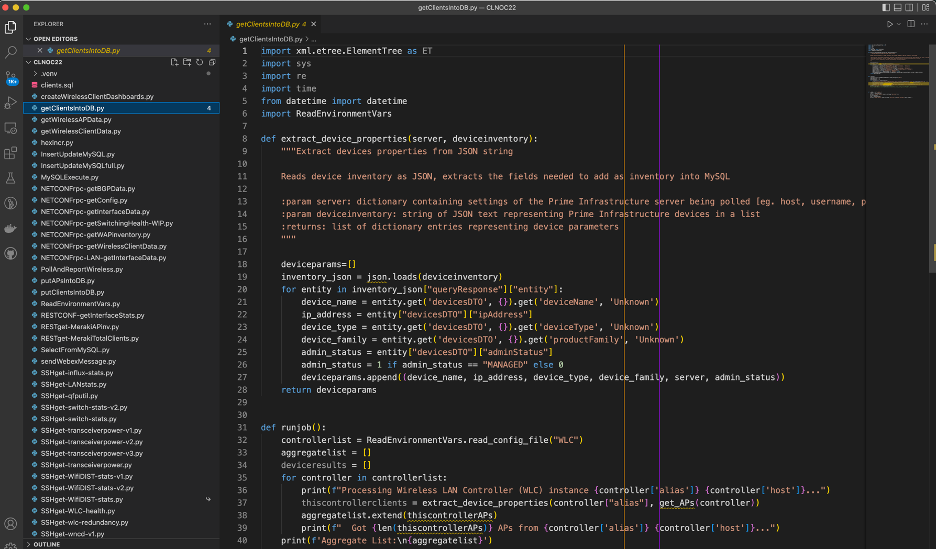Open the Source Control view icon
This screenshot has width=936, height=550.
(11, 78)
